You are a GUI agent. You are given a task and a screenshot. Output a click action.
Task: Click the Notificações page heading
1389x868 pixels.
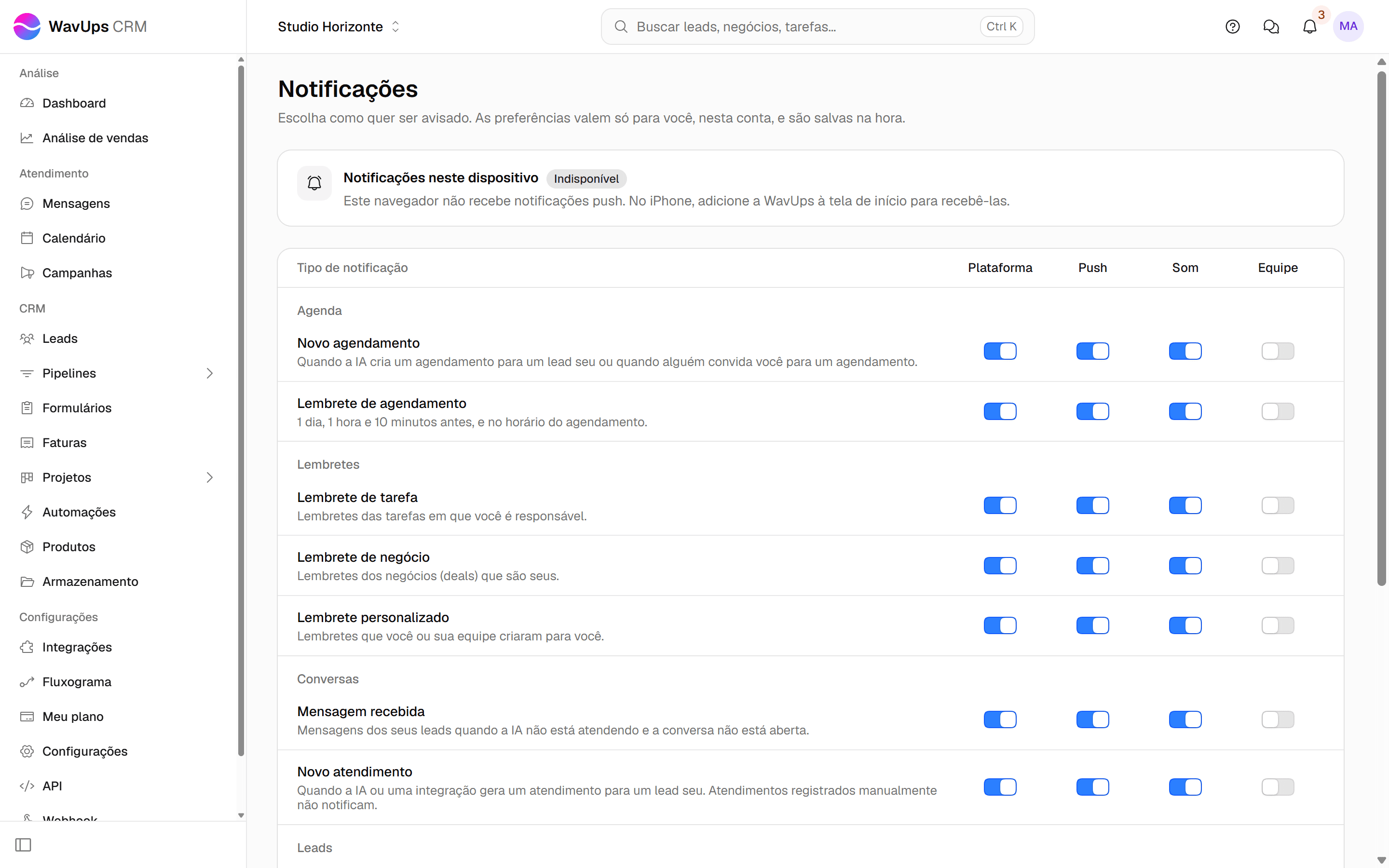pos(348,89)
